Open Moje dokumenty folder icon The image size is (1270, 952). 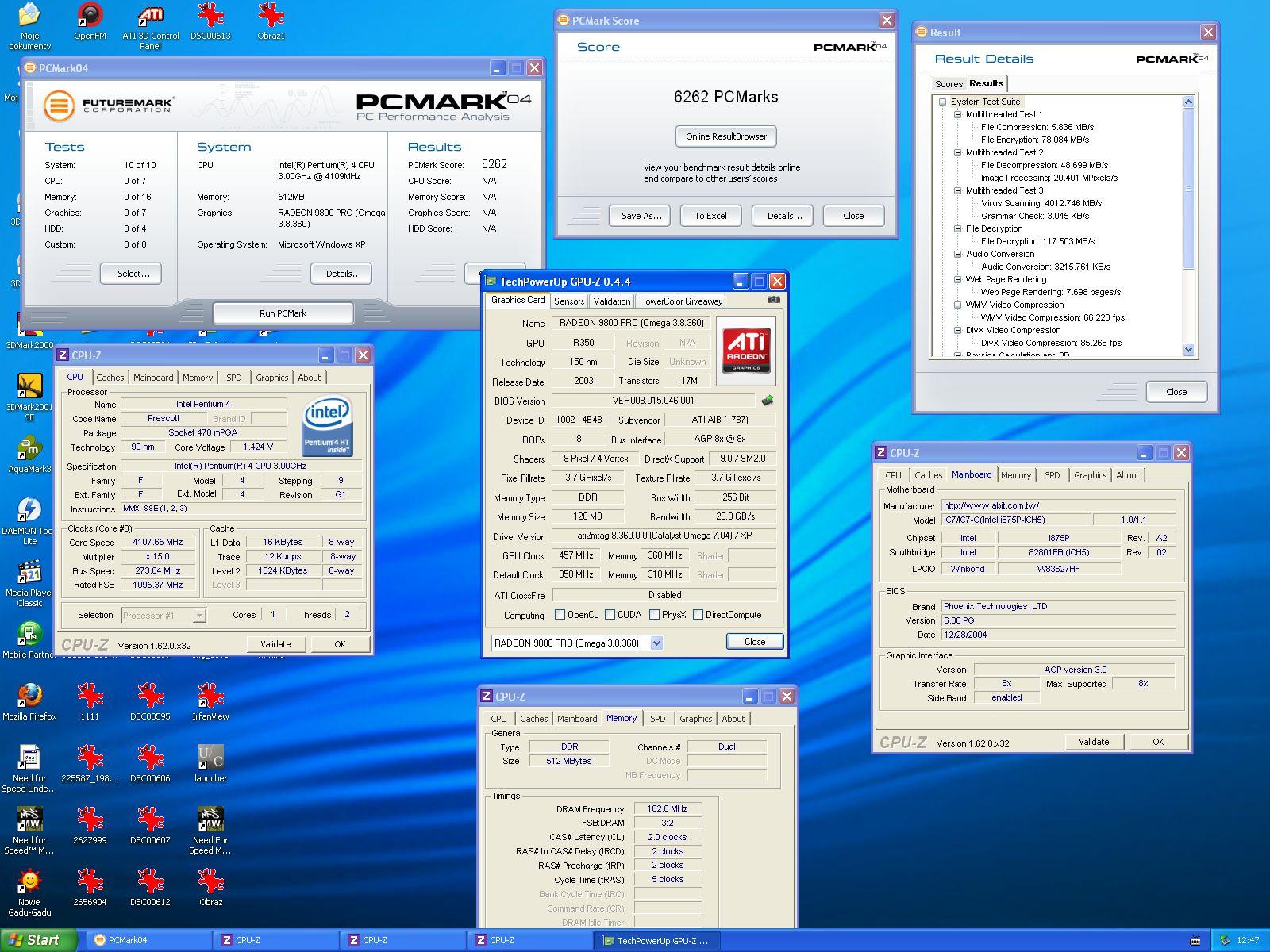click(x=29, y=26)
